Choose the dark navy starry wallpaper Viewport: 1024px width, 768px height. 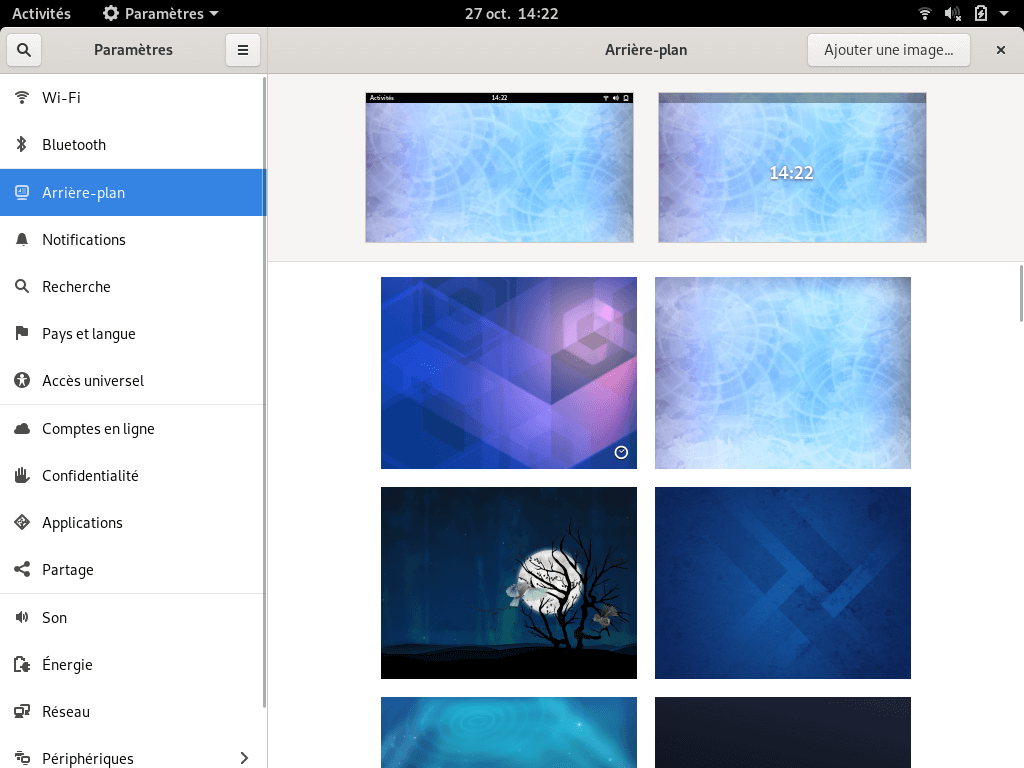point(783,733)
